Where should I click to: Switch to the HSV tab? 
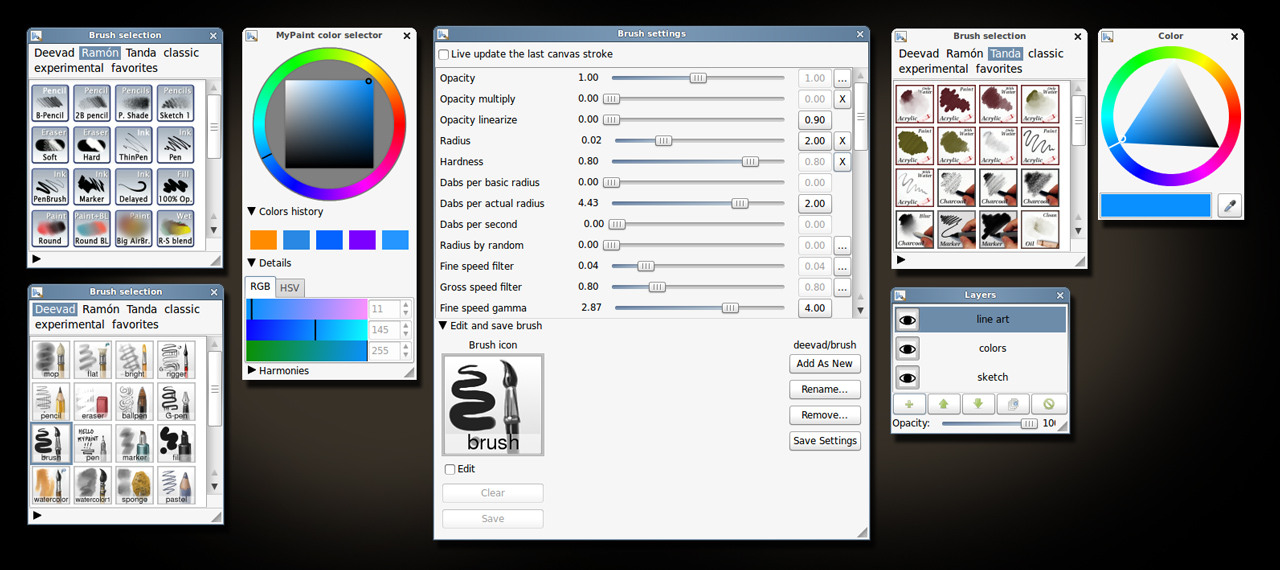[x=289, y=288]
